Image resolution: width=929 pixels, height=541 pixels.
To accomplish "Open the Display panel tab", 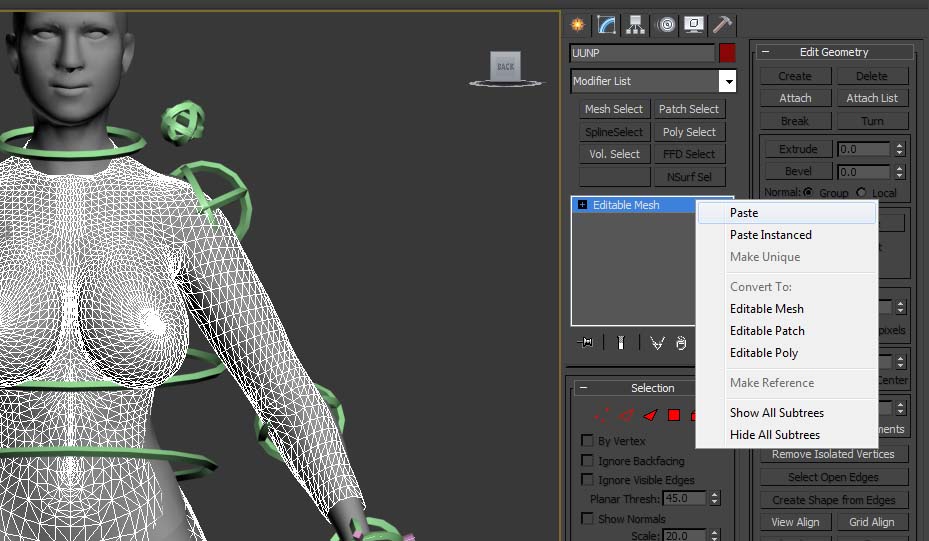I will coord(694,25).
